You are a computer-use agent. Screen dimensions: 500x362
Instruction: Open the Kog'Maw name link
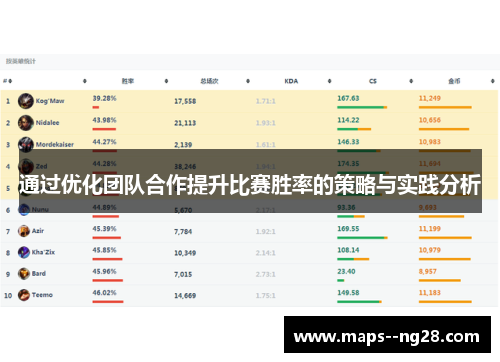click(x=50, y=101)
